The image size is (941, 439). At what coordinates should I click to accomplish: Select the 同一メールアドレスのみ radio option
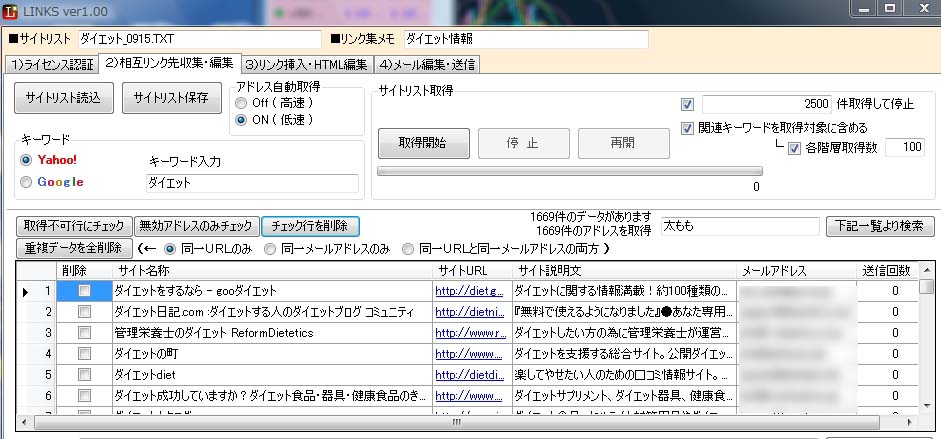click(x=270, y=248)
